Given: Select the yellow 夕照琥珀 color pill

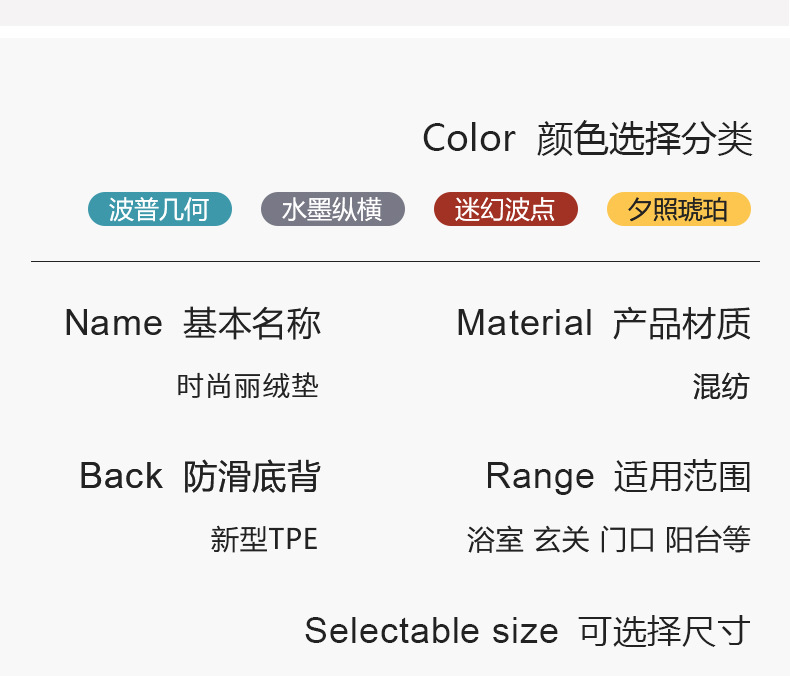Looking at the screenshot, I should [x=679, y=209].
